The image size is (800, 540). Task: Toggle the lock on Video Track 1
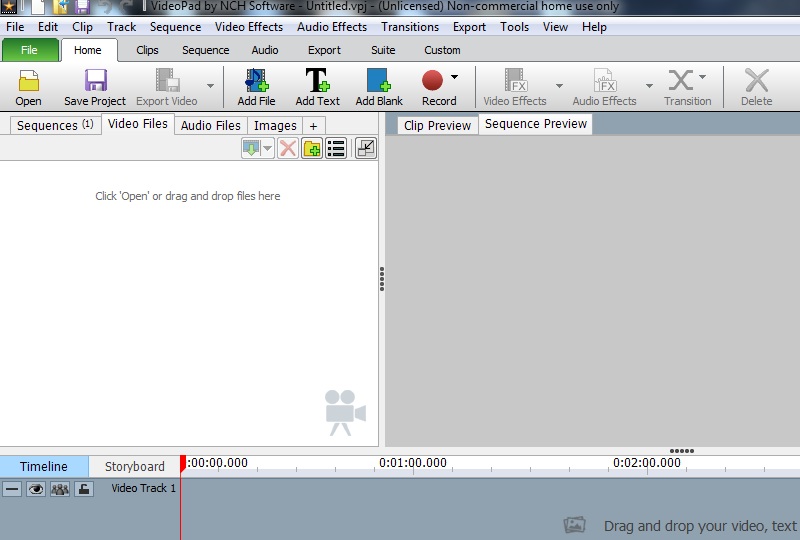click(84, 489)
